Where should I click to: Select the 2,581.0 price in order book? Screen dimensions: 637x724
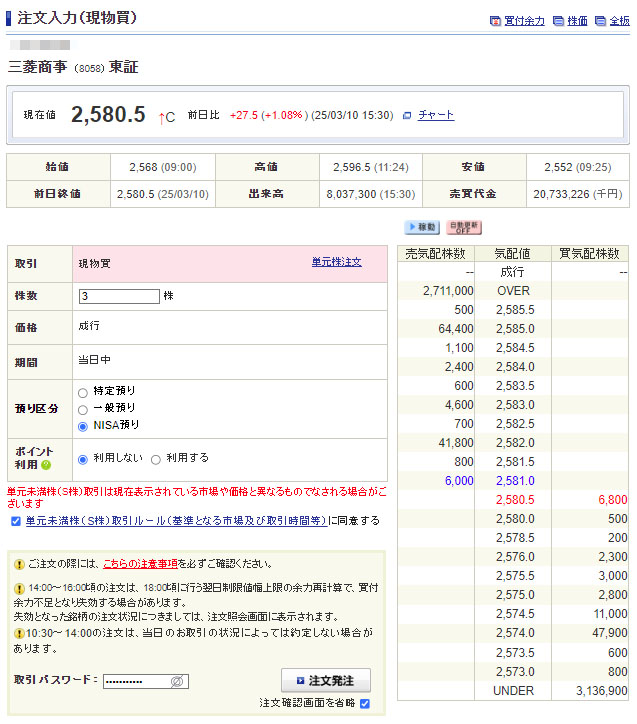click(x=514, y=481)
